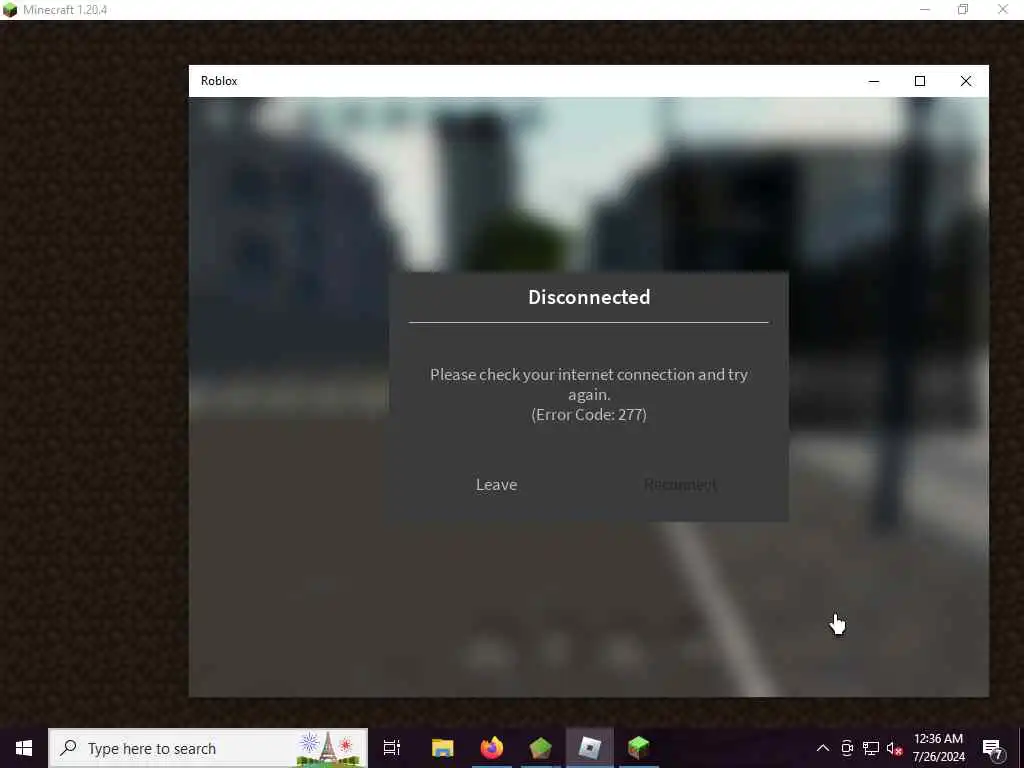Image resolution: width=1024 pixels, height=768 pixels.
Task: Click the Minecraft game taskbar icon
Action: pos(638,748)
